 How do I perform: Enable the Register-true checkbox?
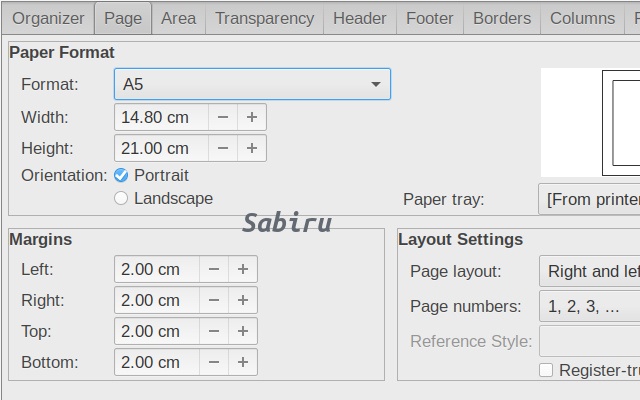pos(546,370)
